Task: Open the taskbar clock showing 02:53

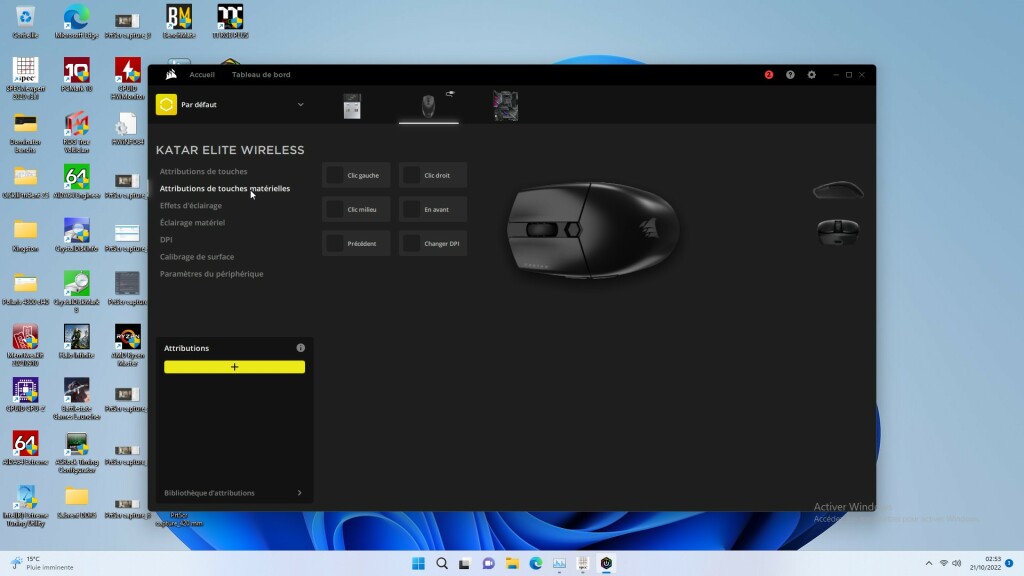Action: [985, 564]
